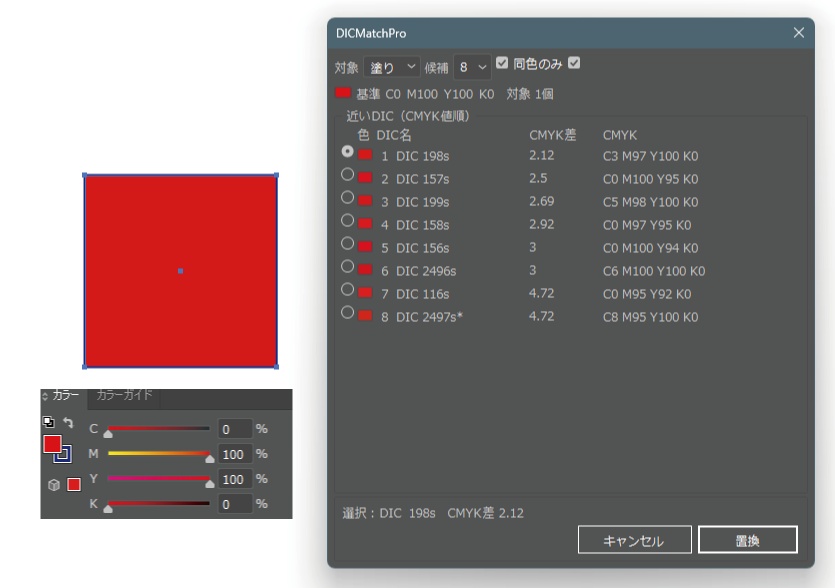This screenshot has width=835, height=588.
Task: Click the DIC 2496s color swatch
Action: tap(365, 270)
